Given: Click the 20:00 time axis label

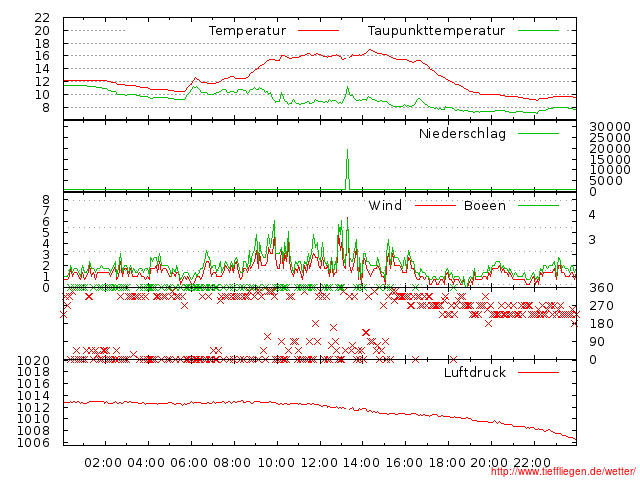Looking at the screenshot, I should (x=489, y=463).
